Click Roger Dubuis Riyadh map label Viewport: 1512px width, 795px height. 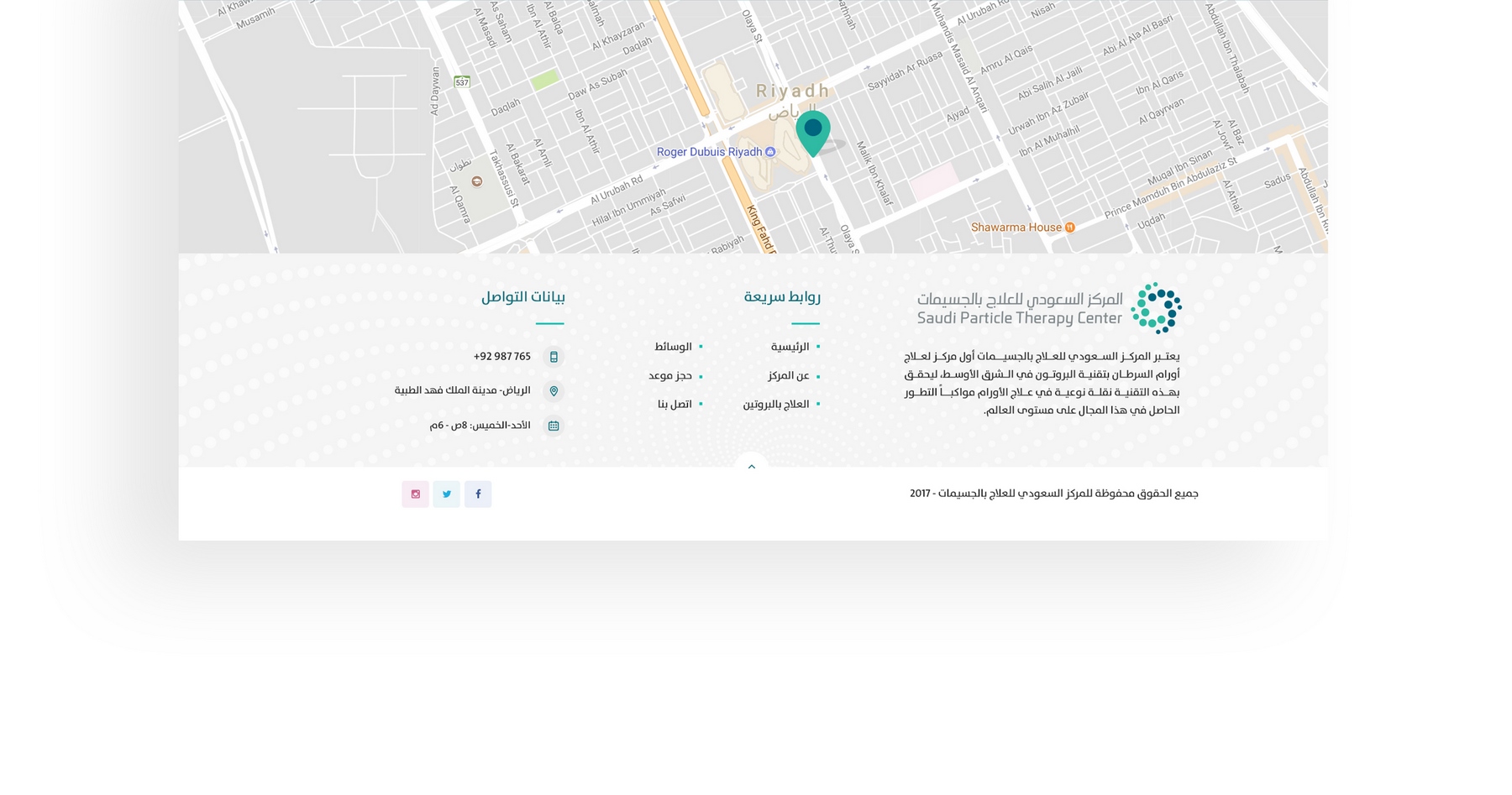click(709, 152)
